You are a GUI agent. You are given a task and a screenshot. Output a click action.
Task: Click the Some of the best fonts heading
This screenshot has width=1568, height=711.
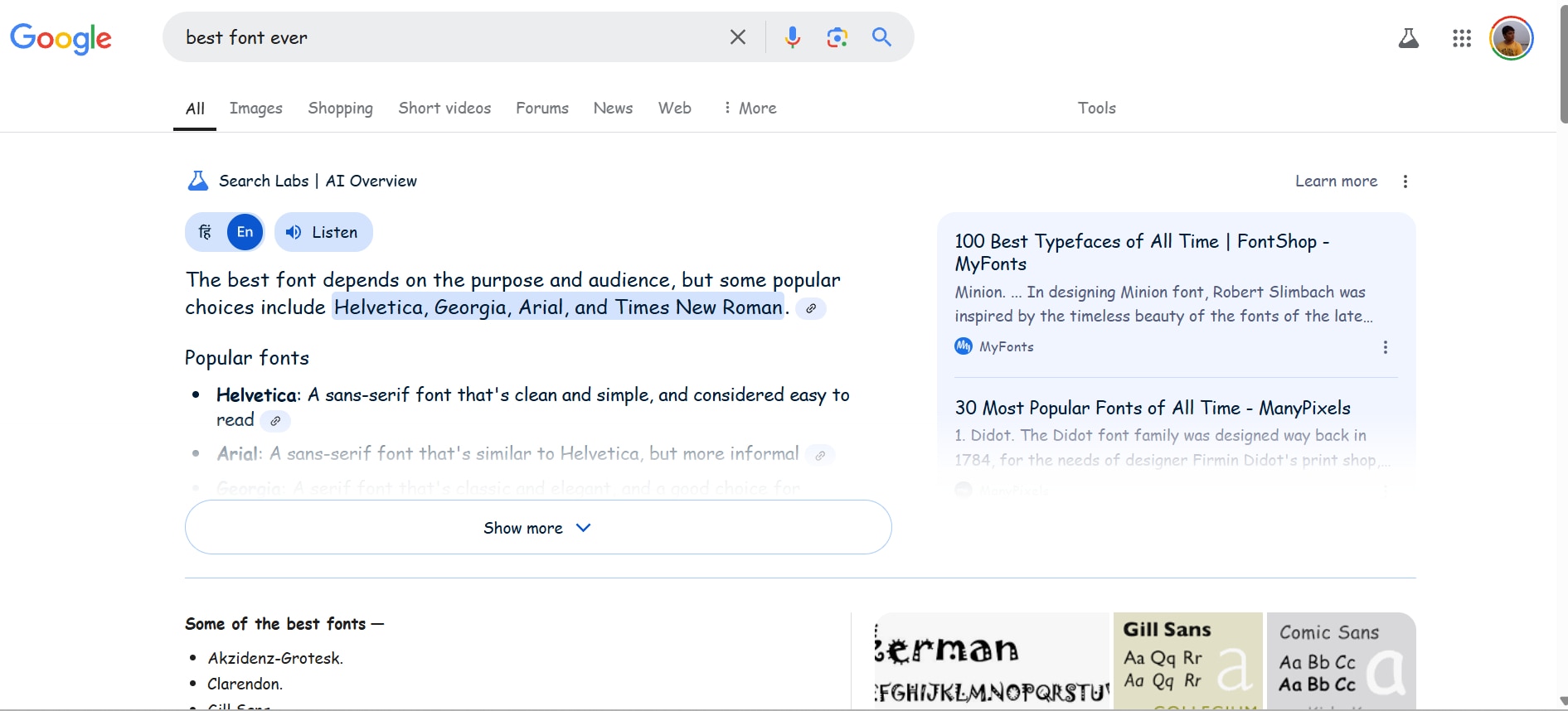tap(284, 624)
